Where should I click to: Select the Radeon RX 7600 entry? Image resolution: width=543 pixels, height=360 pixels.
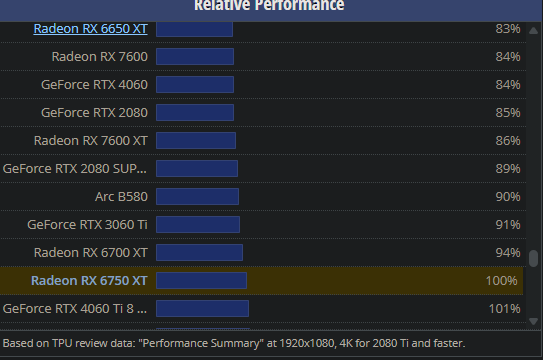tap(100, 56)
